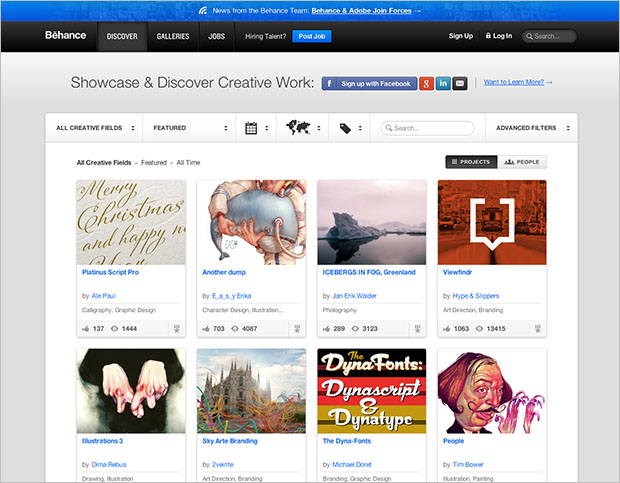This screenshot has width=620, height=483.
Task: Click the dropdown arrows beside the world map
Action: [x=319, y=128]
